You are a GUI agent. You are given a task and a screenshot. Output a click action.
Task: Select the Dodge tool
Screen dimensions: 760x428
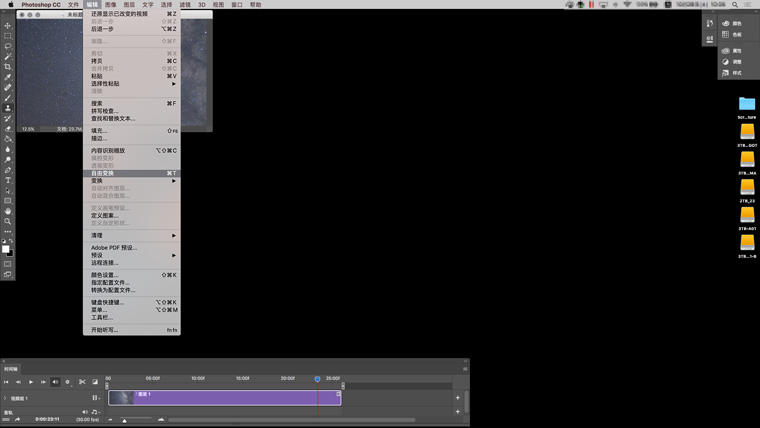pos(8,159)
